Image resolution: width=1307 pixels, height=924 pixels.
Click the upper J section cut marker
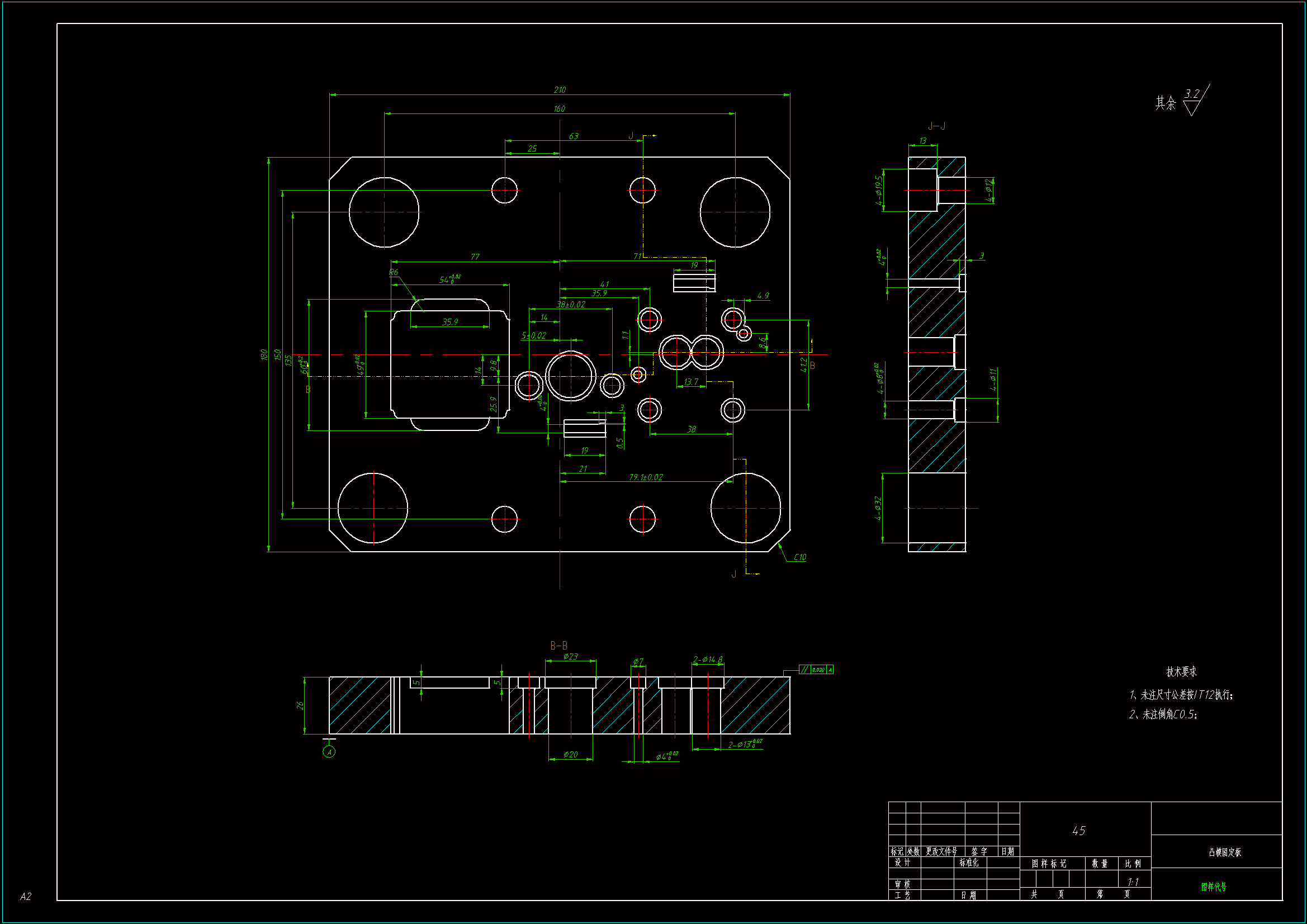click(631, 135)
